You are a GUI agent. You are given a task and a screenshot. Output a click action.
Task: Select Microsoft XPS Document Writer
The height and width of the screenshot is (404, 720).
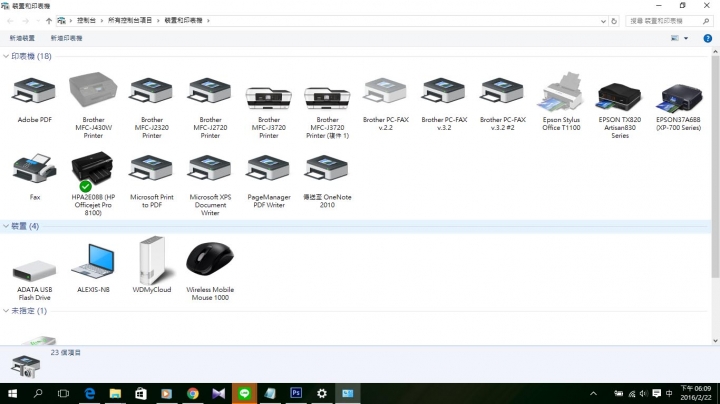(210, 168)
